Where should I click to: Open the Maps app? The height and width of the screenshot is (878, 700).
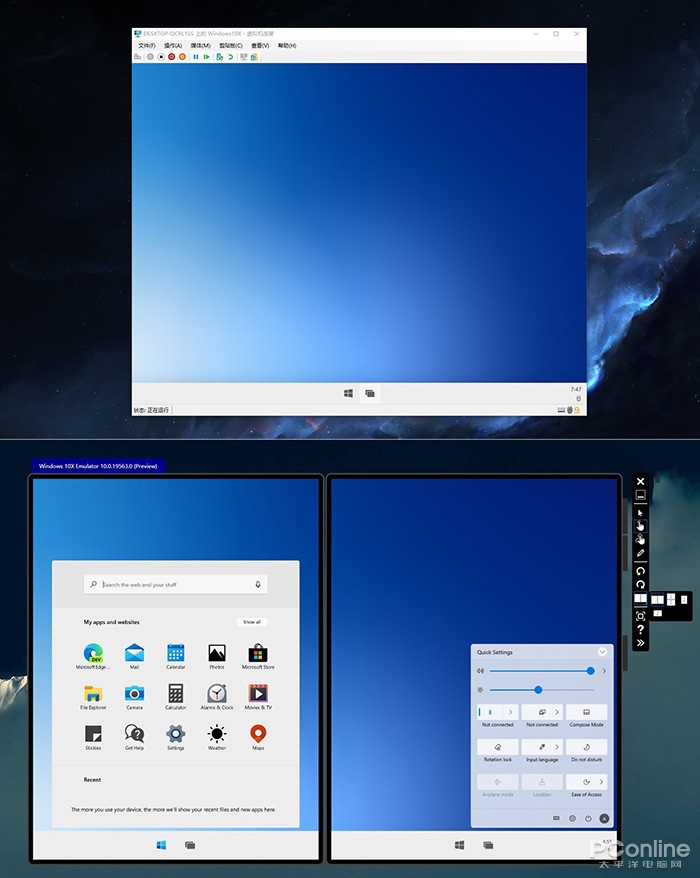258,737
